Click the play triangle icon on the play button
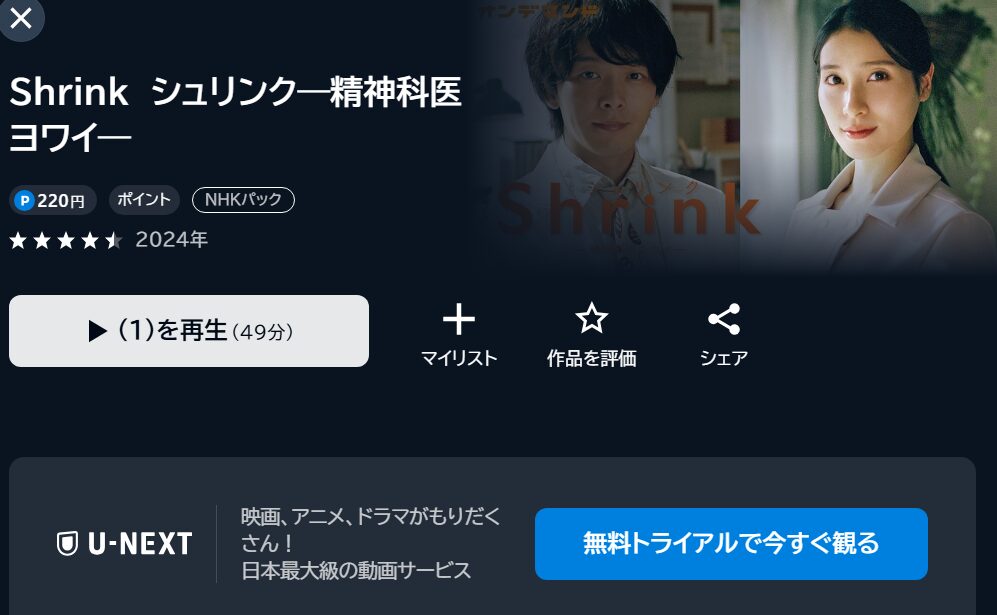The height and width of the screenshot is (615, 997). [97, 331]
